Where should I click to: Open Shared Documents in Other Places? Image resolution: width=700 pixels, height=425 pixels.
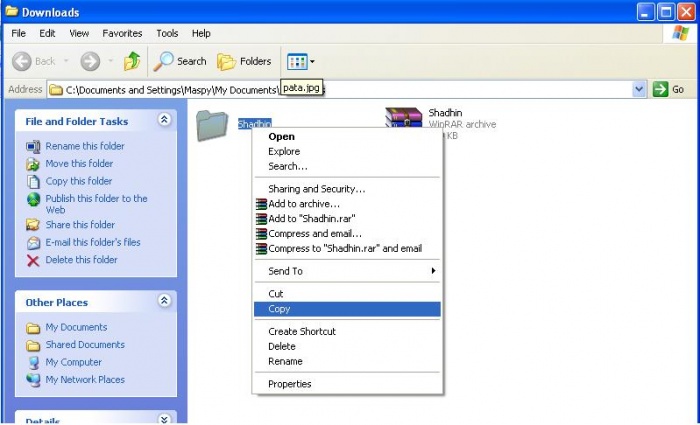click(85, 345)
